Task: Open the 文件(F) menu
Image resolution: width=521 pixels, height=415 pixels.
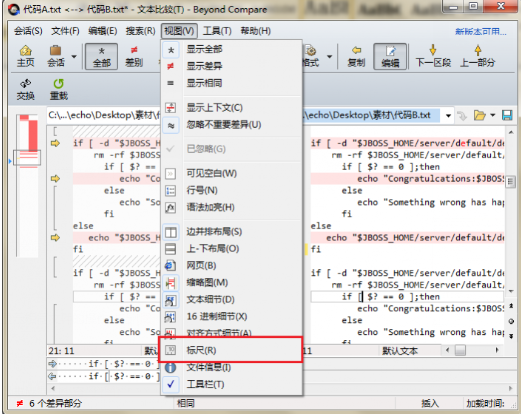Action: (65, 31)
